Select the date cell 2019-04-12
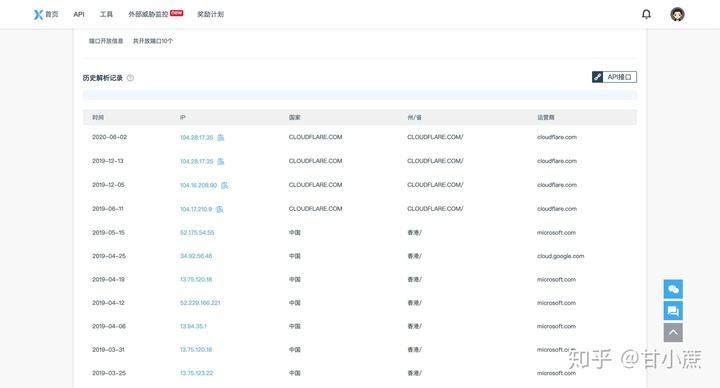This screenshot has height=388, width=720. click(108, 303)
